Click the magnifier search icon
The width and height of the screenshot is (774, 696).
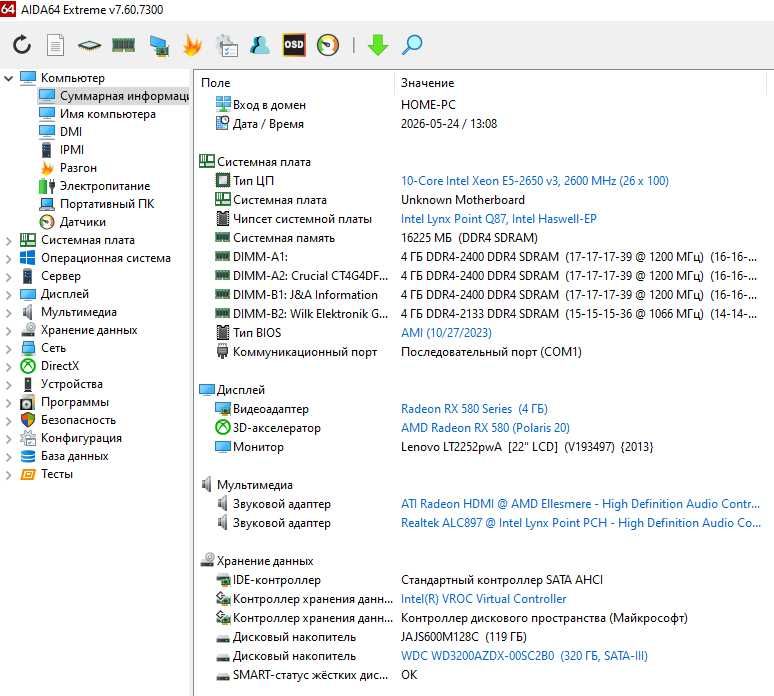[412, 45]
